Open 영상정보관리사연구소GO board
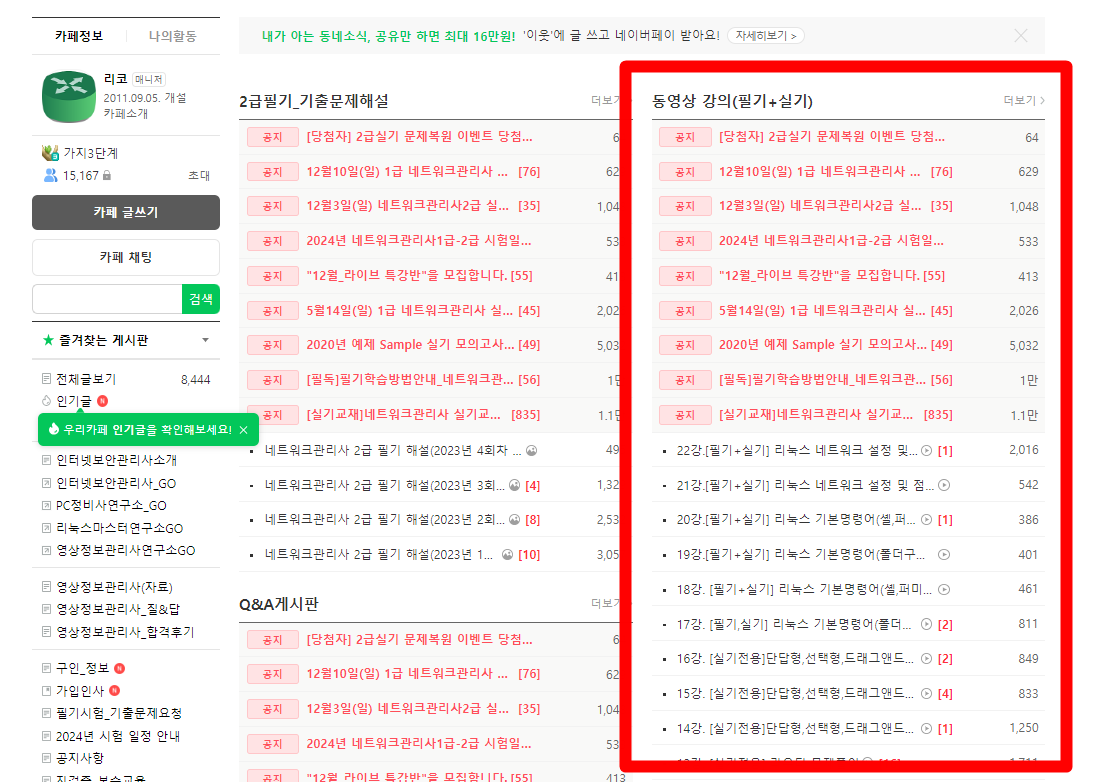This screenshot has height=782, width=1097. click(125, 550)
